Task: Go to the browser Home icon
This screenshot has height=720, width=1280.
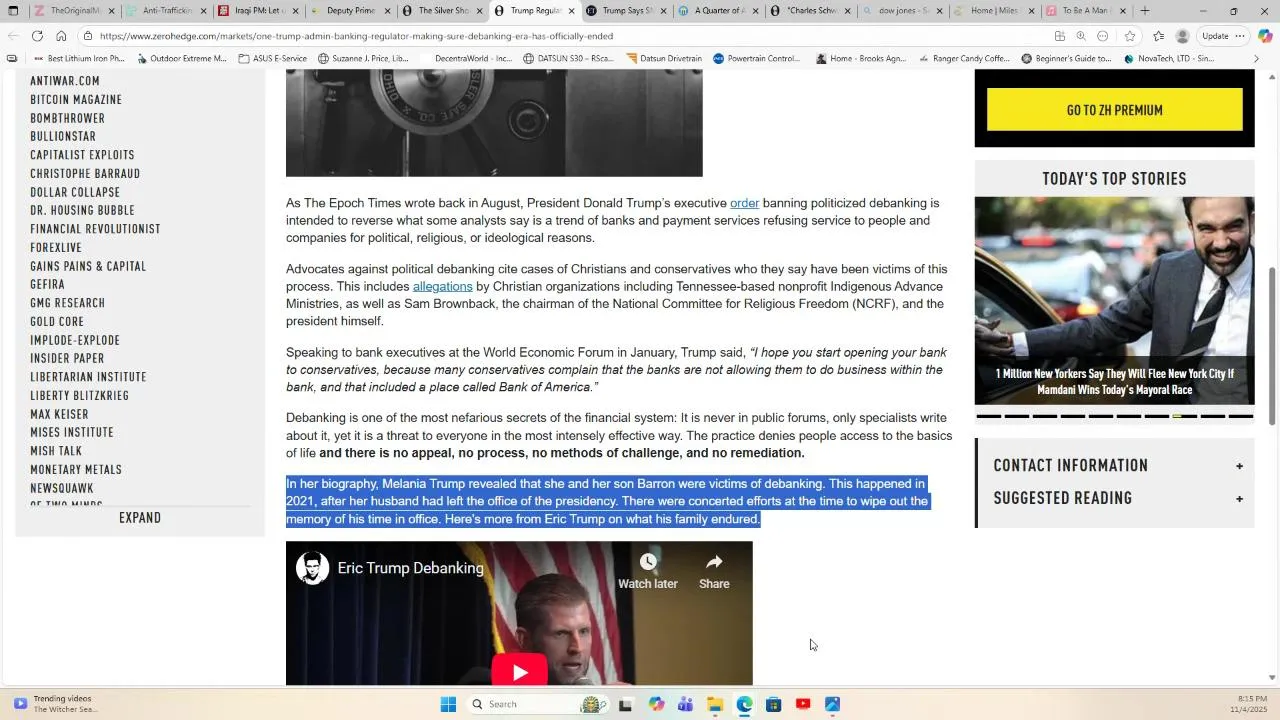Action: (61, 36)
